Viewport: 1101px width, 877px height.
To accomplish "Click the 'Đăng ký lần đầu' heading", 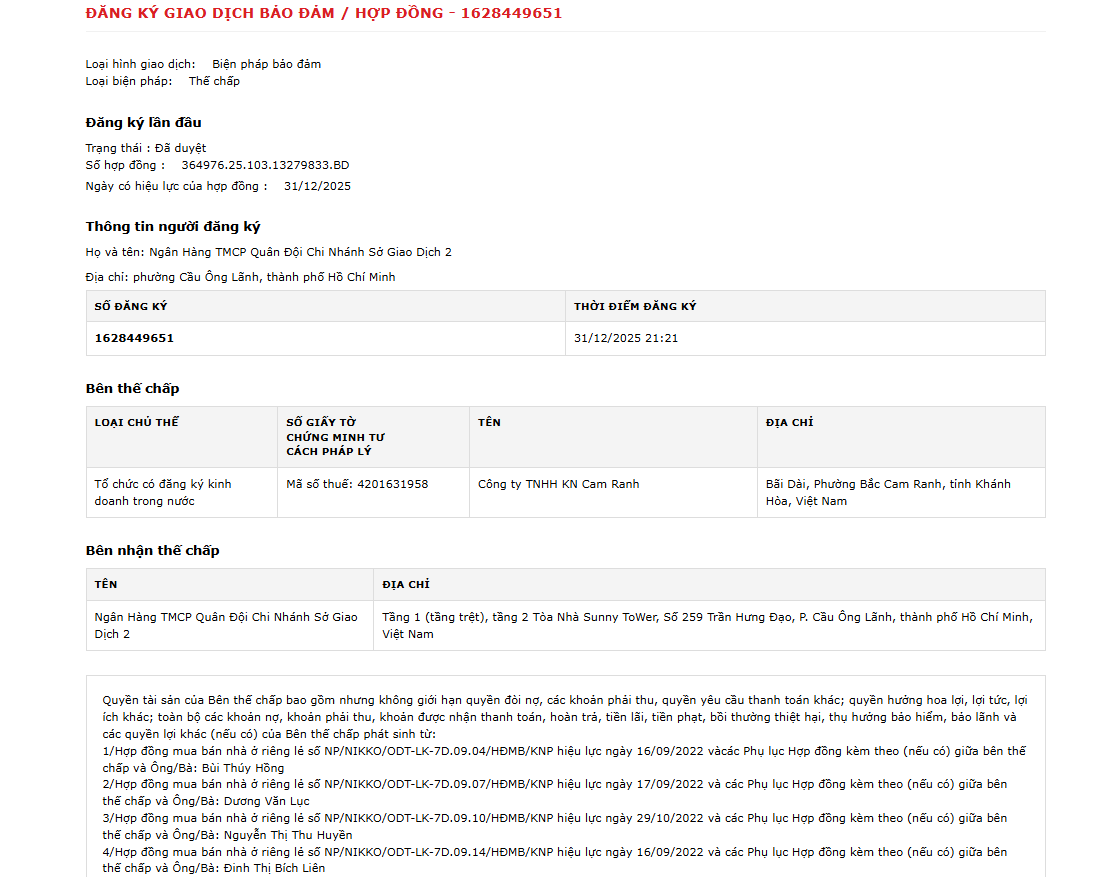I will click(x=143, y=122).
